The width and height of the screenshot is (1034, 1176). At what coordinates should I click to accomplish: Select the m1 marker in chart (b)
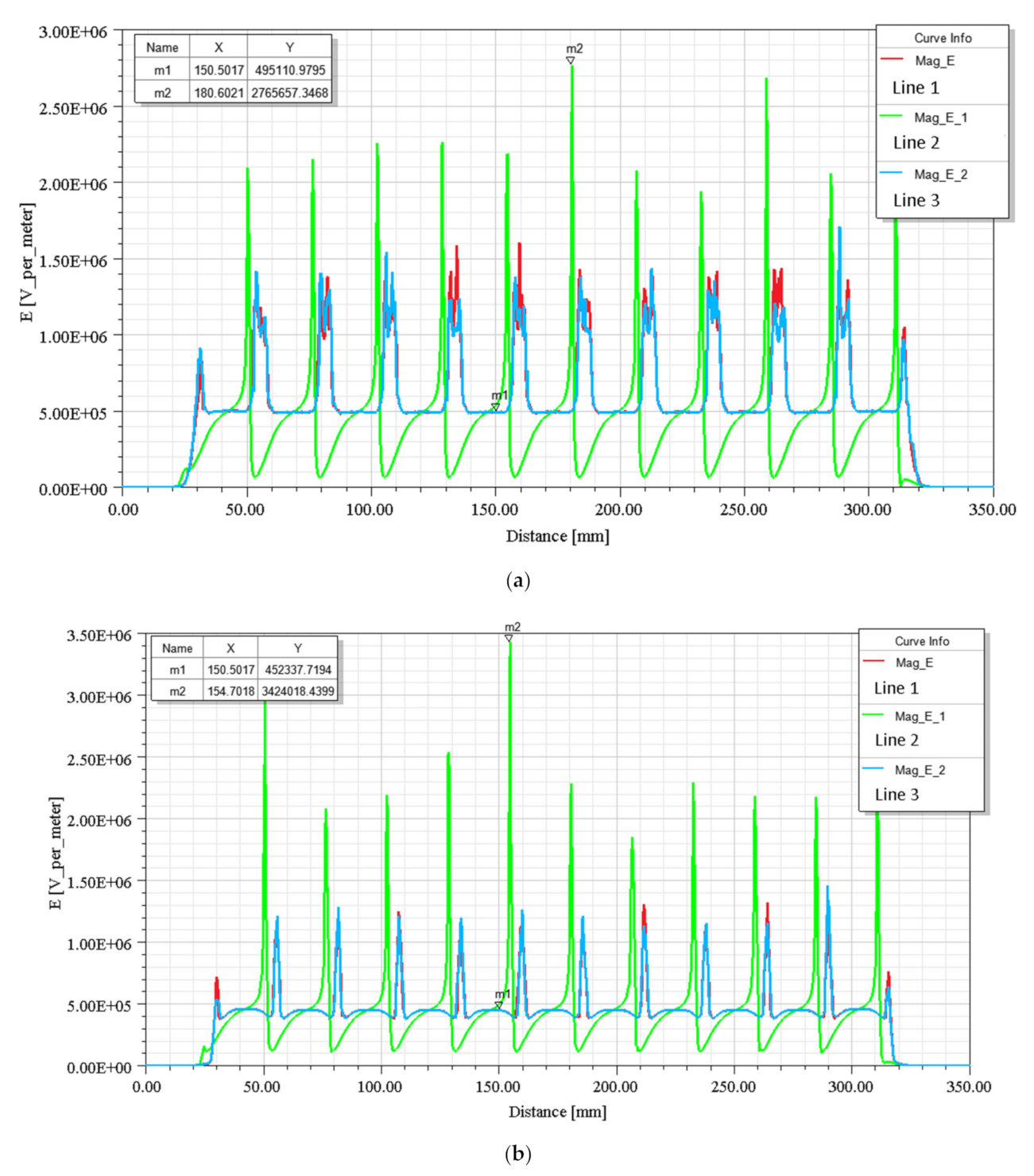point(499,1005)
